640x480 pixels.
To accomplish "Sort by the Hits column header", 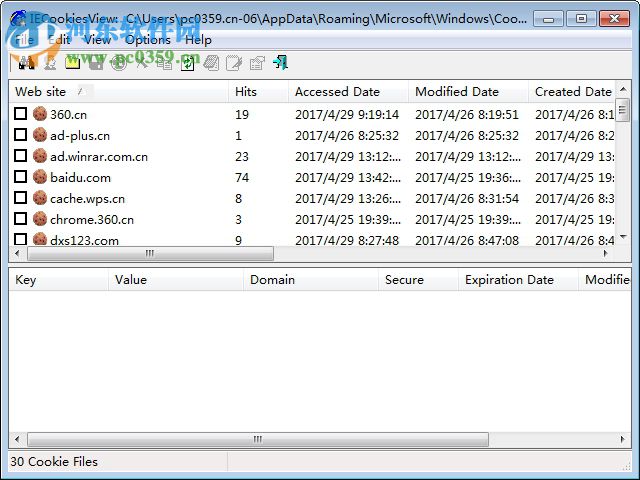I will tap(258, 92).
